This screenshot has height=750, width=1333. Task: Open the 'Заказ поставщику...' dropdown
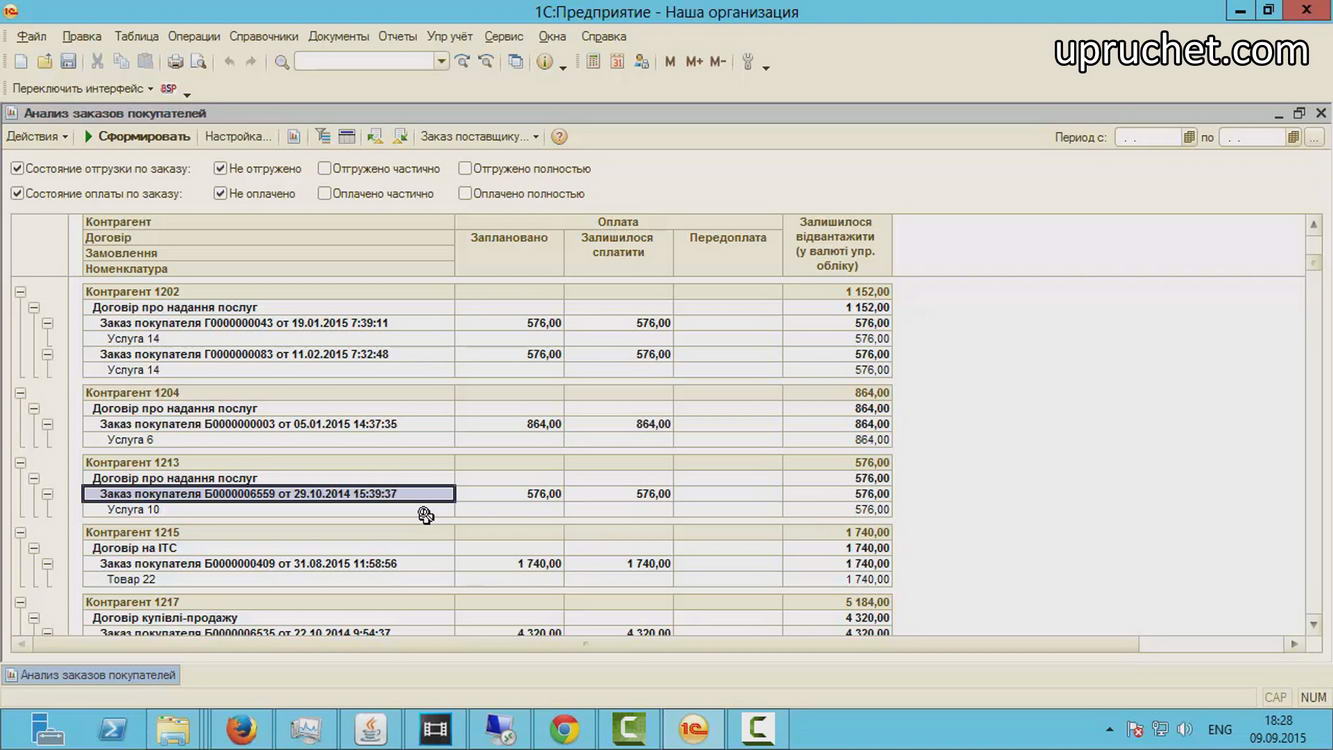point(480,137)
